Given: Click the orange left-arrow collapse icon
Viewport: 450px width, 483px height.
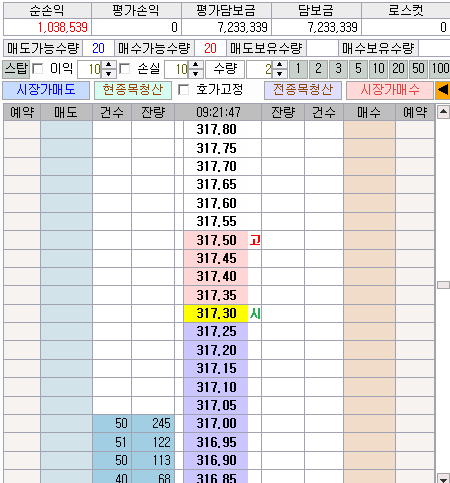Looking at the screenshot, I should (x=443, y=90).
